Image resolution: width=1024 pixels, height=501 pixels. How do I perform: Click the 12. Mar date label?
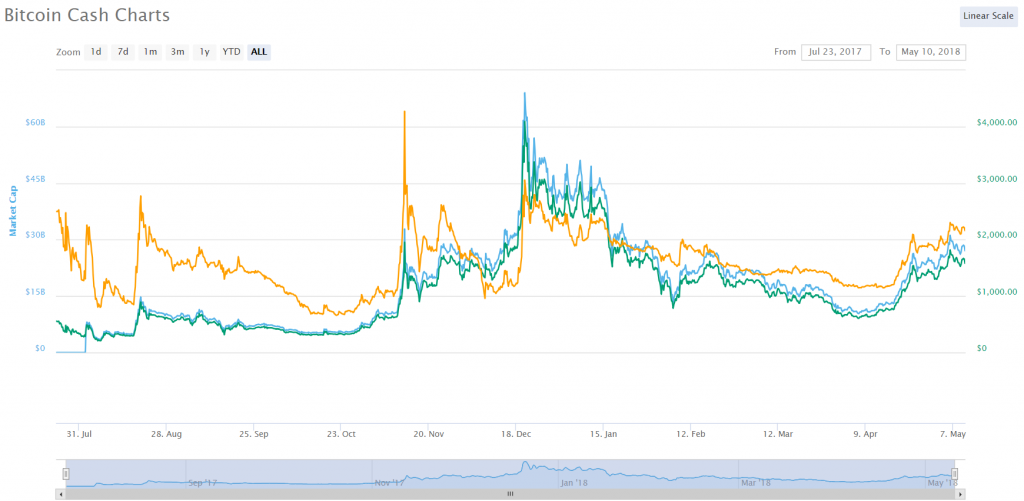(x=778, y=434)
